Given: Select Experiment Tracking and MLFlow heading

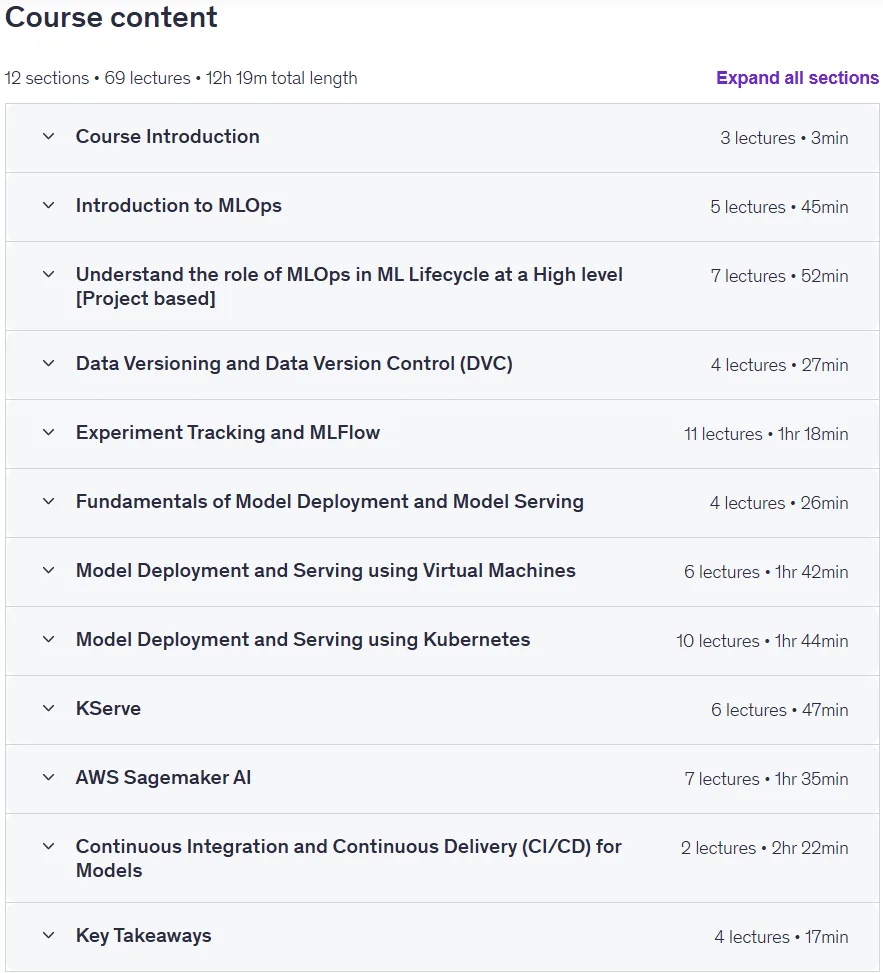Looking at the screenshot, I should [228, 433].
